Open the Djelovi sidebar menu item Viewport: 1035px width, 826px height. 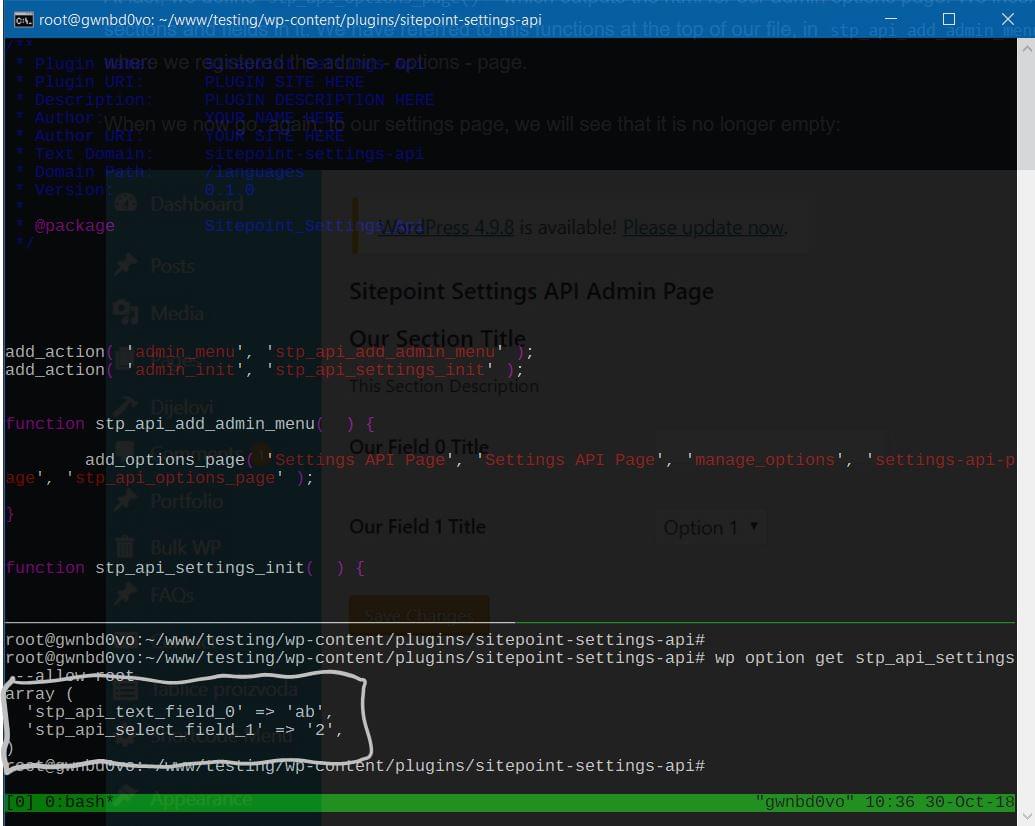click(x=181, y=407)
